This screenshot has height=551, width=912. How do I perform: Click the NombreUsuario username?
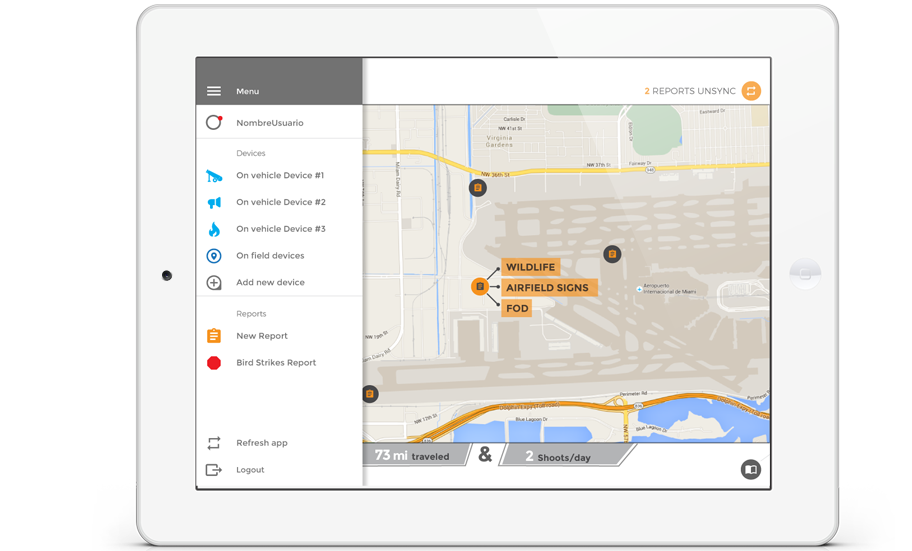tap(270, 123)
